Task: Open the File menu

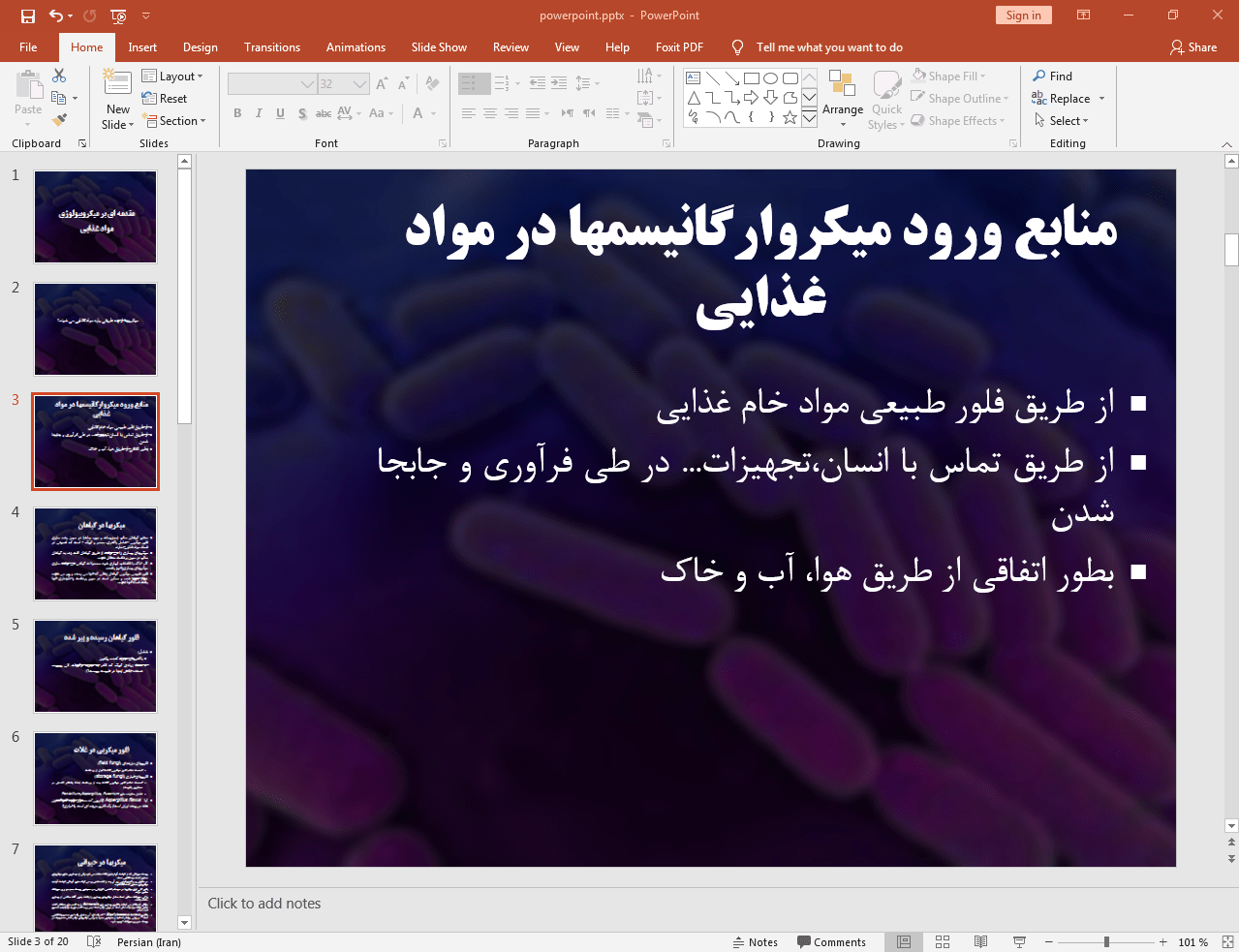Action: point(28,46)
